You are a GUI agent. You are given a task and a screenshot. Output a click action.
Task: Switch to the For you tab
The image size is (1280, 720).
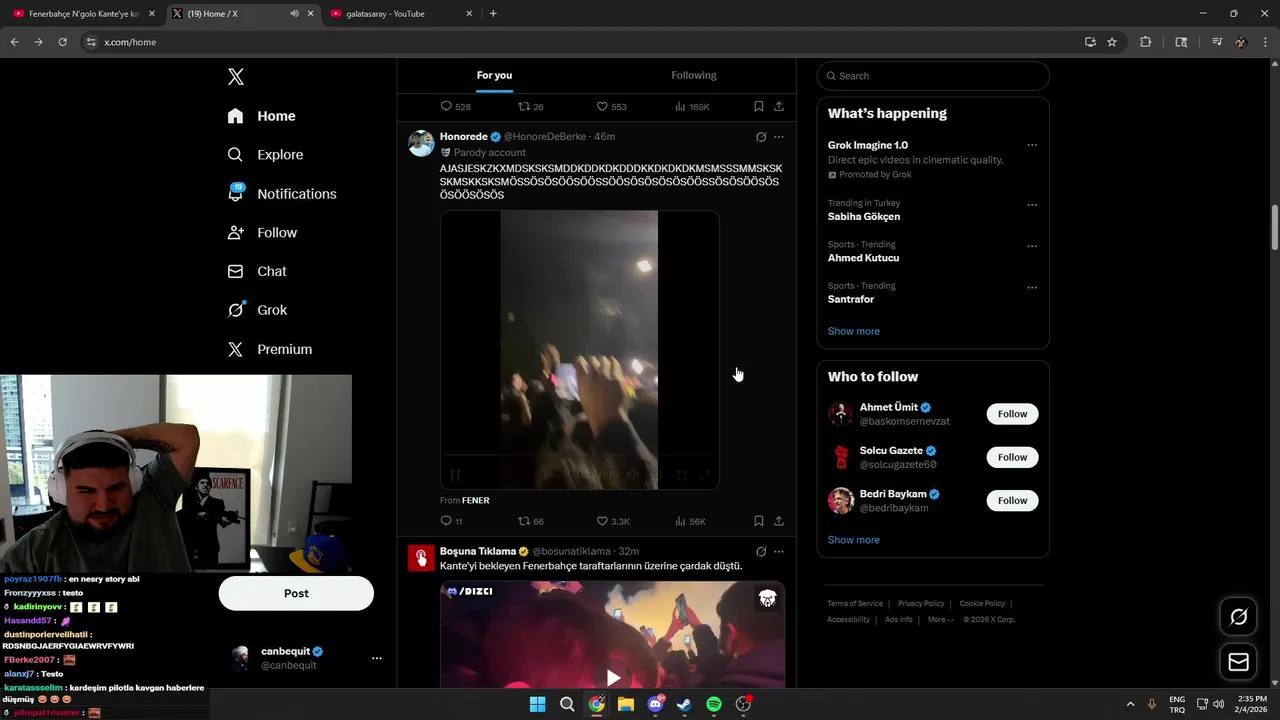click(x=494, y=76)
